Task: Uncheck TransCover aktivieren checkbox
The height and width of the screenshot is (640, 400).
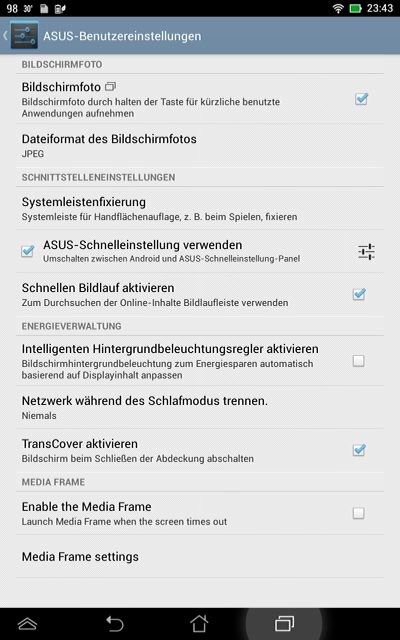Action: (359, 450)
